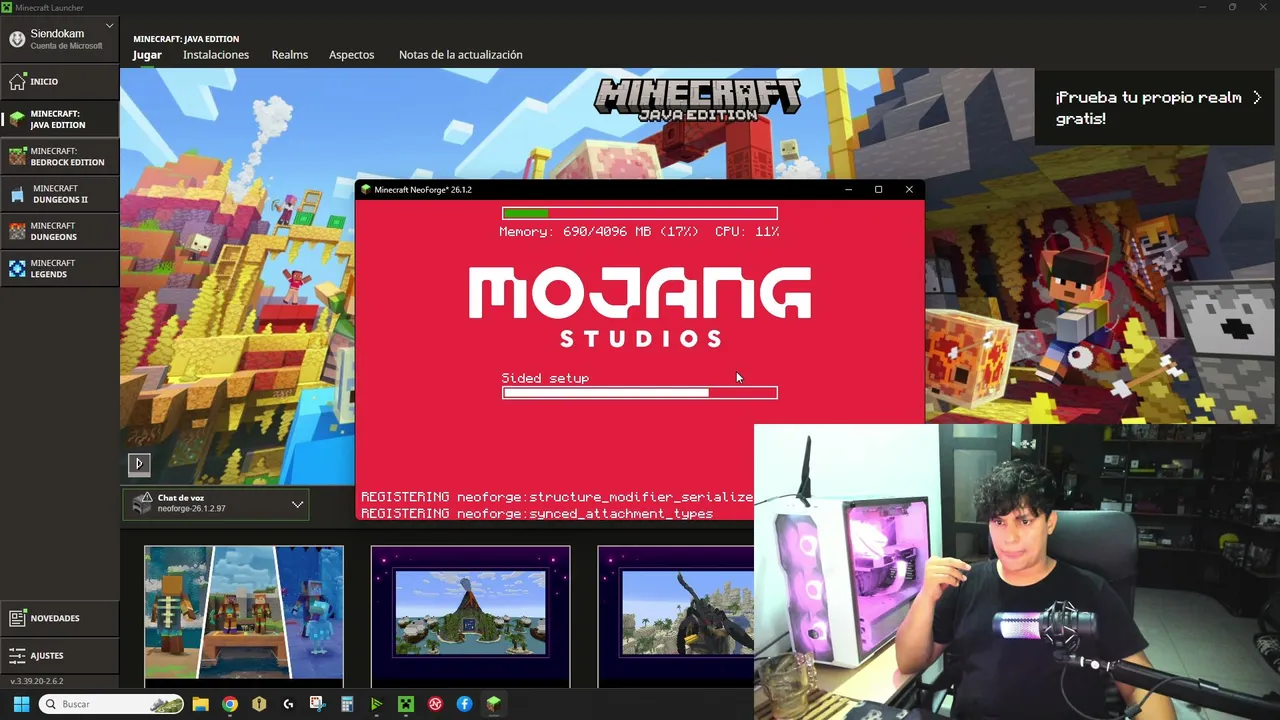Close the Minecraft NeoForge window

pos(909,190)
